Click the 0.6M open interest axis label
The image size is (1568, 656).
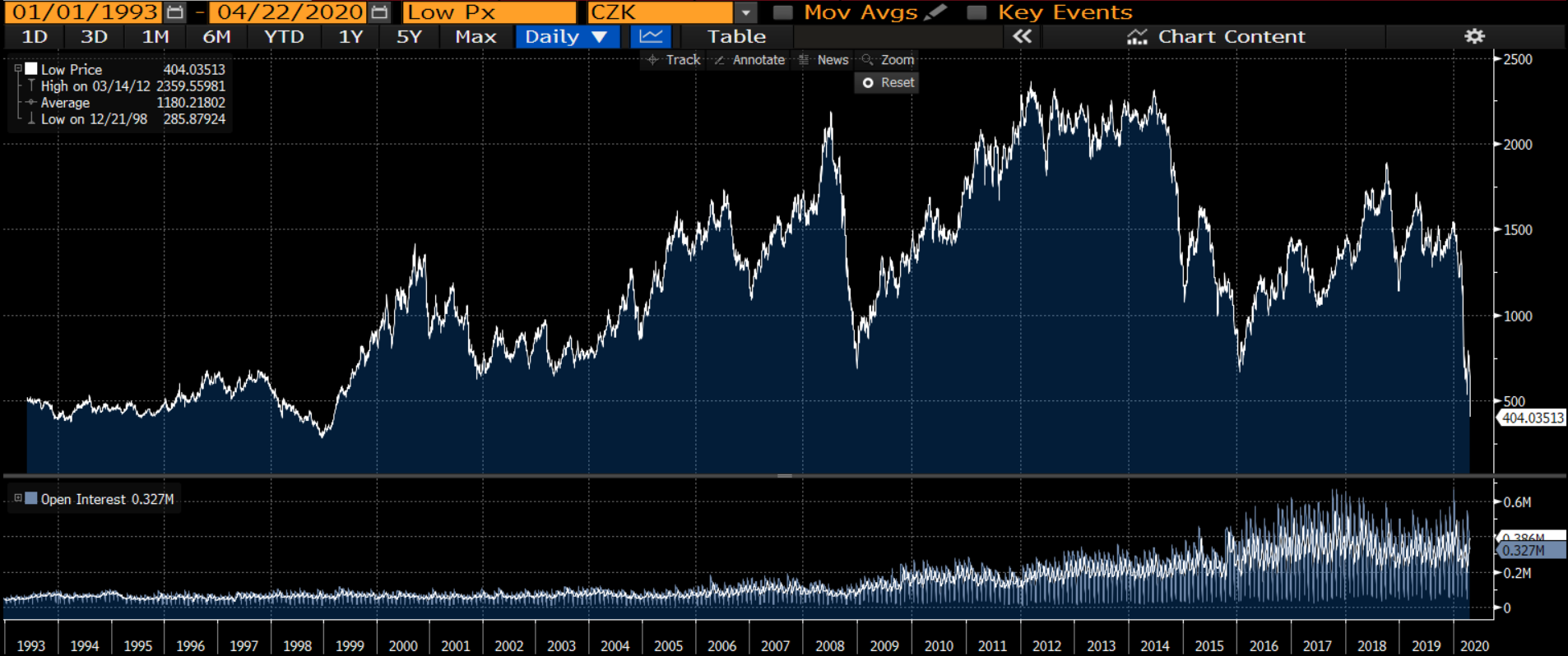(1517, 502)
